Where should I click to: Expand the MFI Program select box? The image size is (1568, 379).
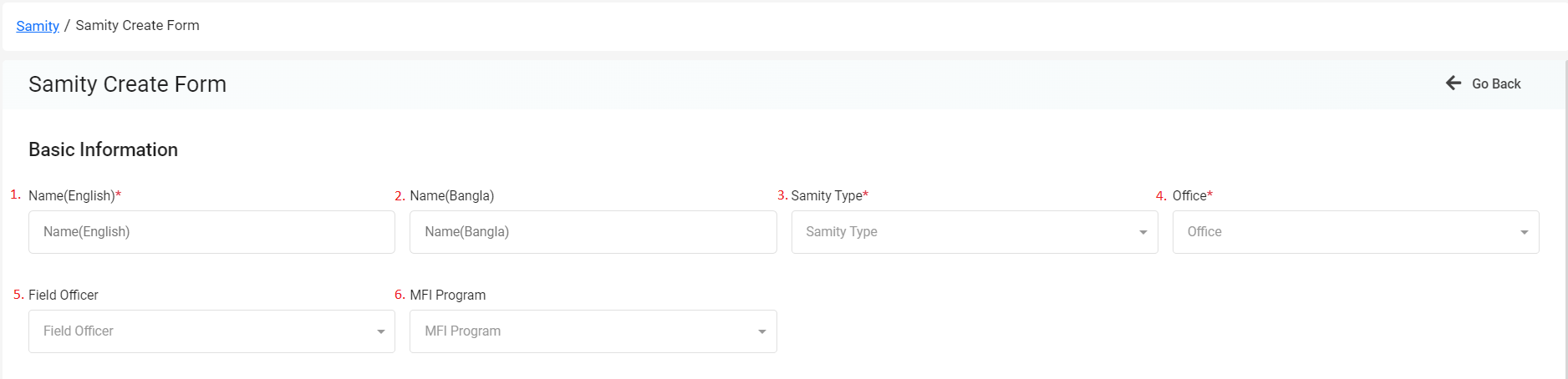(x=593, y=331)
